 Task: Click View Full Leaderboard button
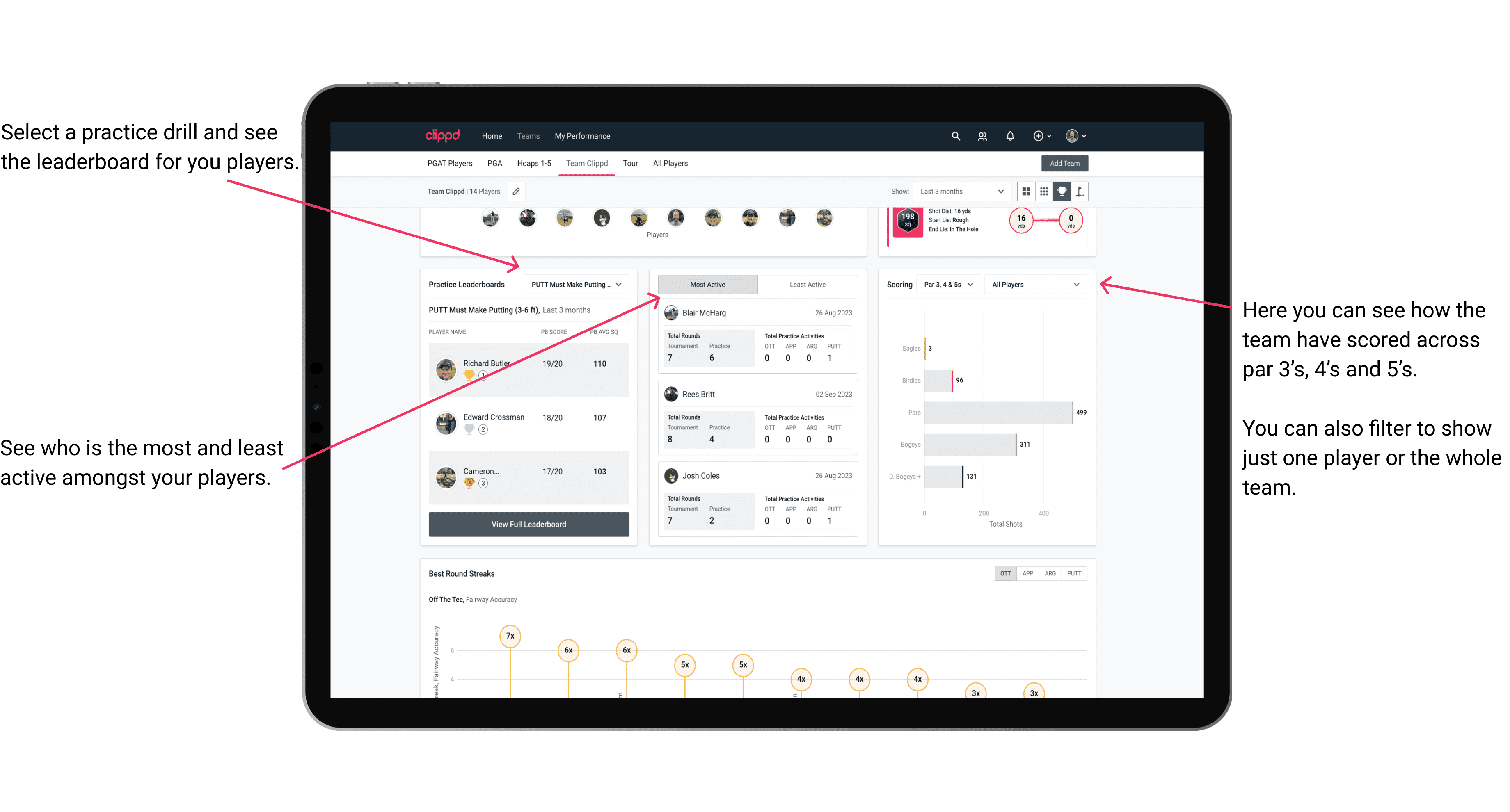[528, 524]
